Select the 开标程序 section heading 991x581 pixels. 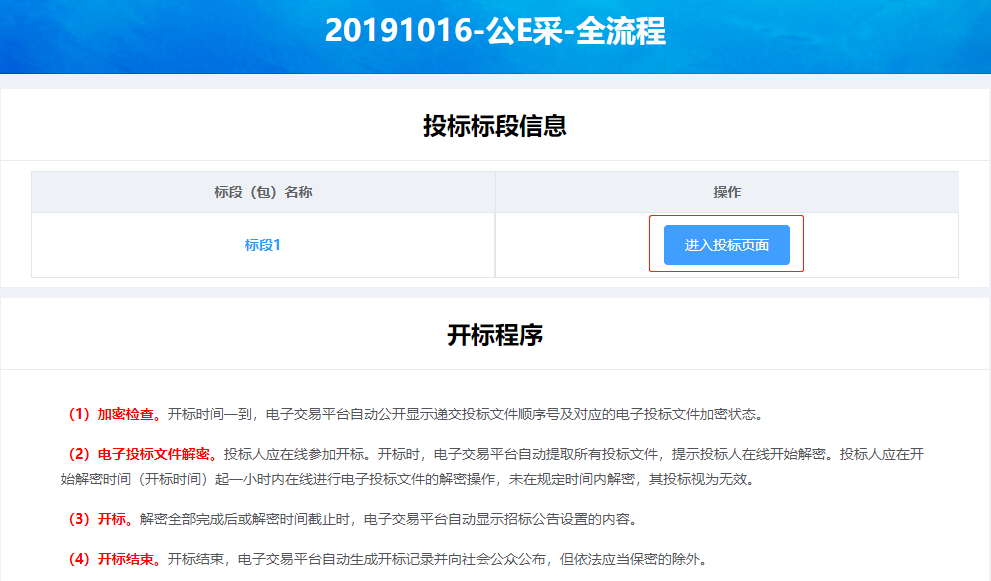[x=495, y=335]
